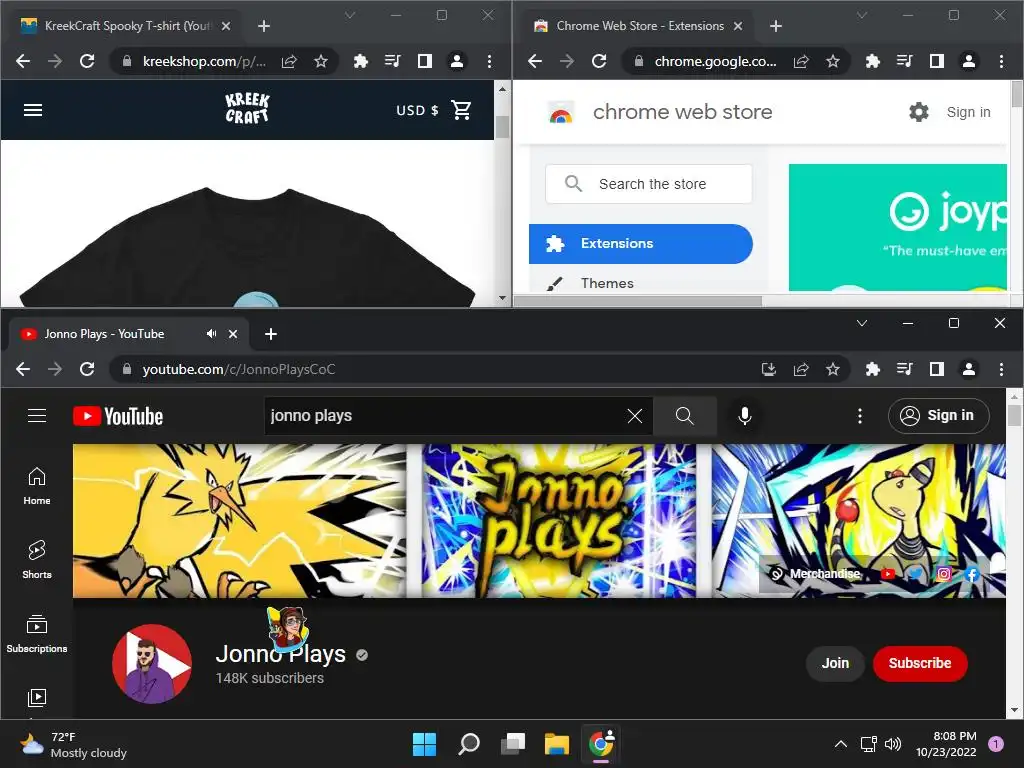Open taskbar Search
This screenshot has width=1024, height=768.
click(469, 744)
